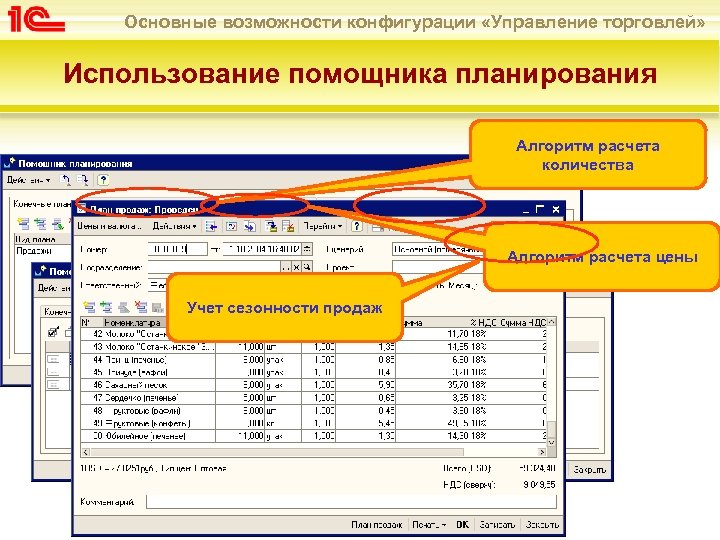Click the first arrow icon after Действия in Помощник планирования
The width and height of the screenshot is (720, 540).
[x=66, y=180]
